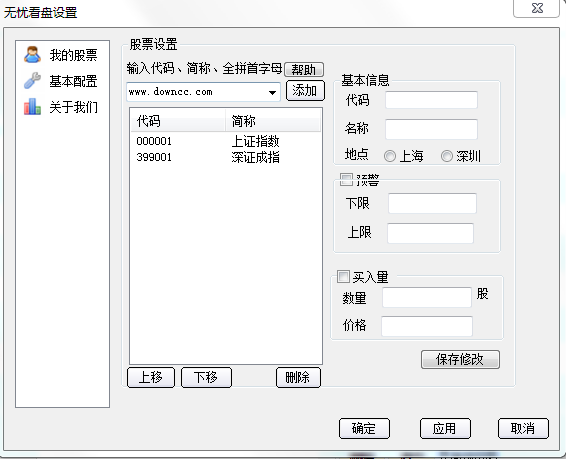Move the stock up with 上移
566x459 pixels.
click(151, 377)
